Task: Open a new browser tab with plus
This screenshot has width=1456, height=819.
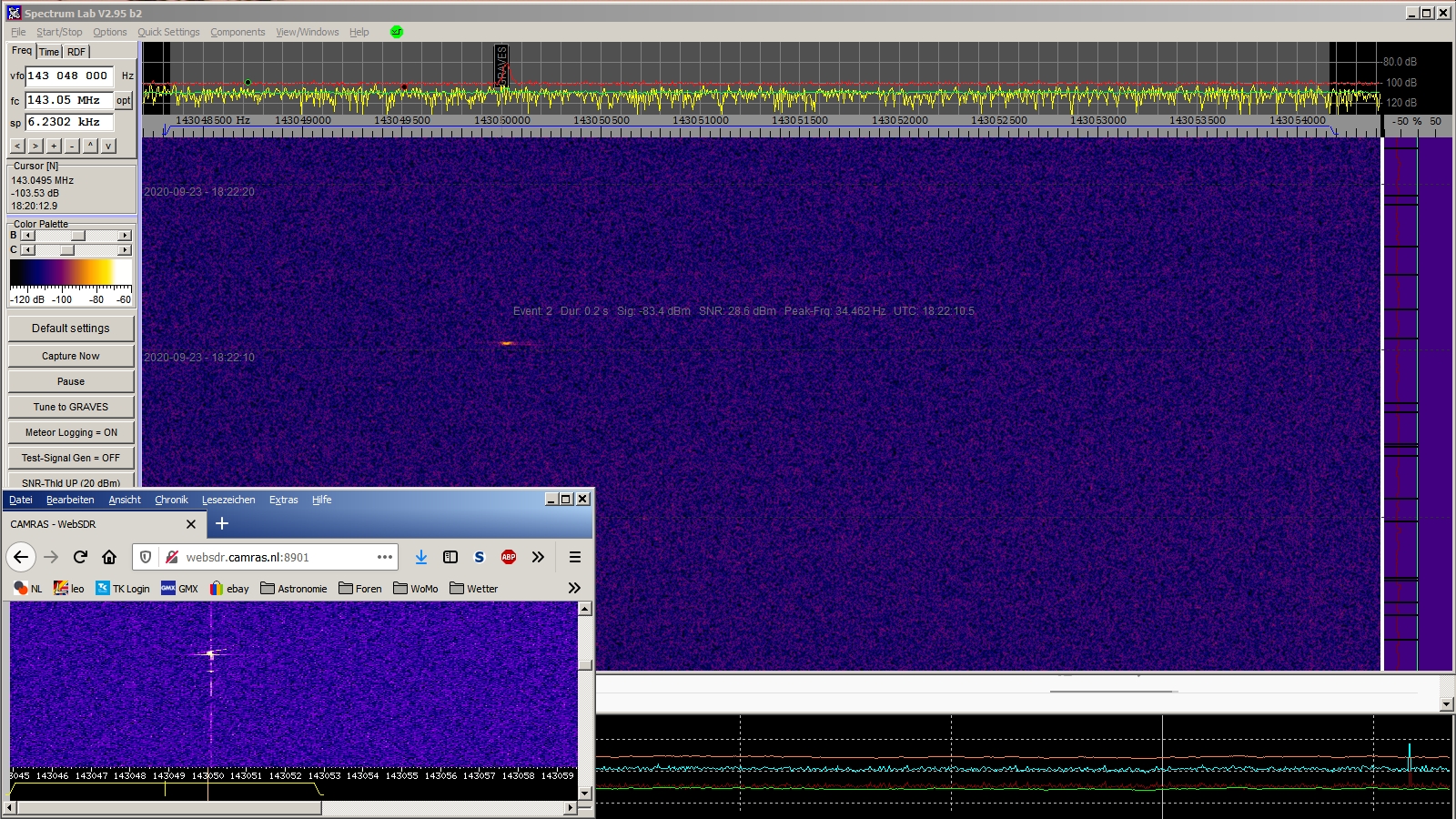Action: pos(222,523)
